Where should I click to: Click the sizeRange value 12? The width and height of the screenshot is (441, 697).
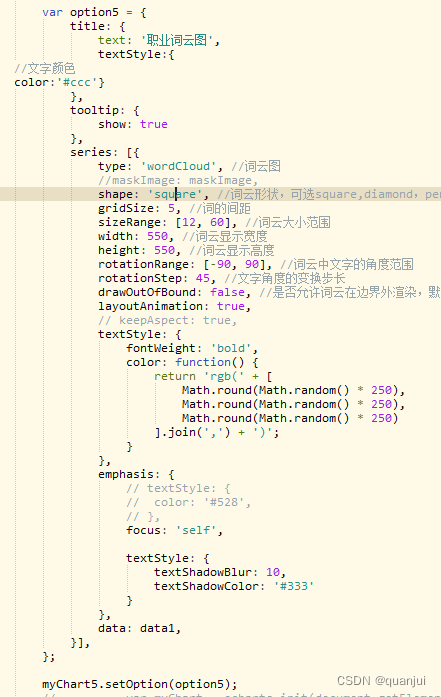188,222
